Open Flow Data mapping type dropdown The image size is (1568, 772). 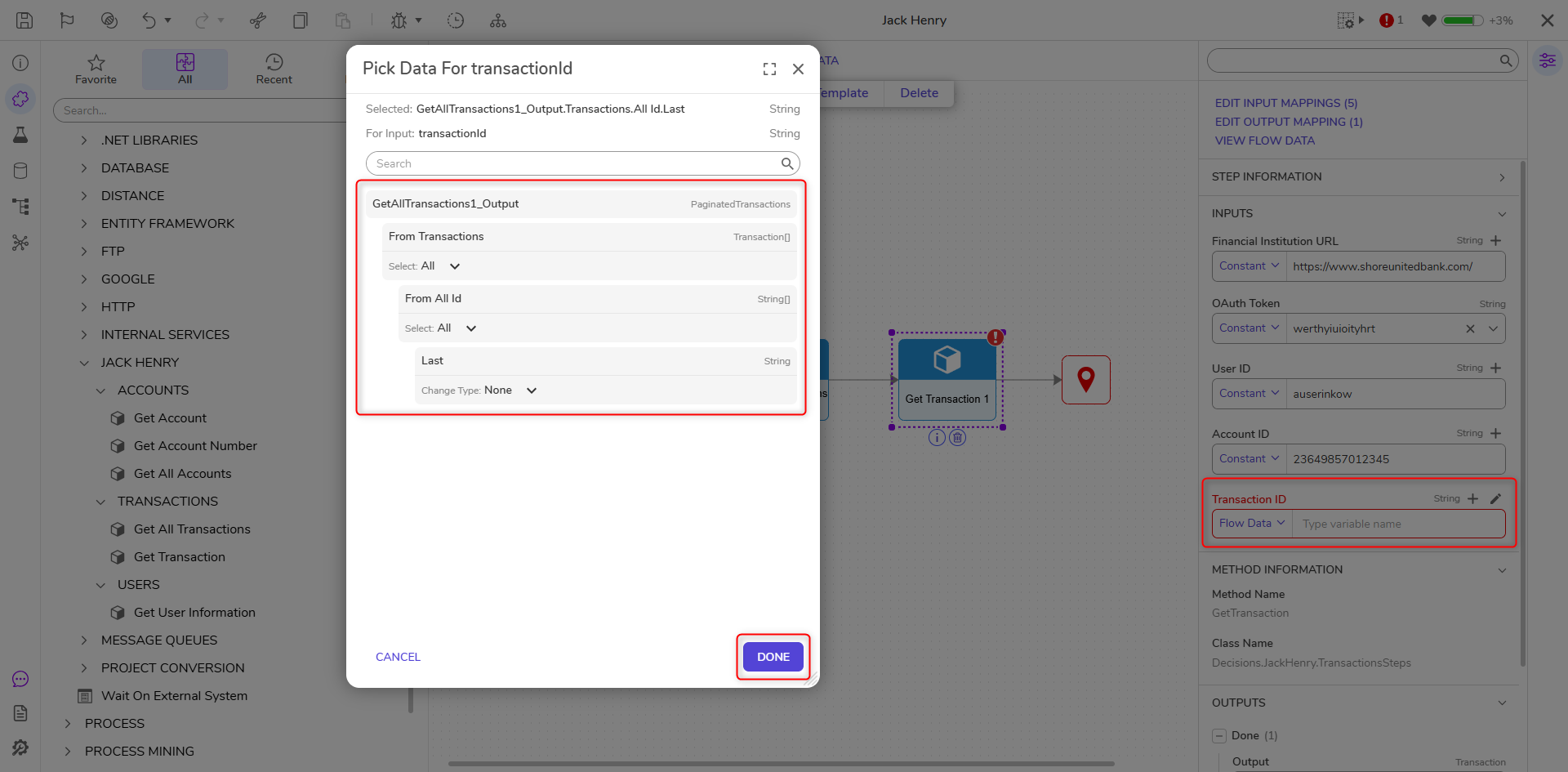point(1252,524)
